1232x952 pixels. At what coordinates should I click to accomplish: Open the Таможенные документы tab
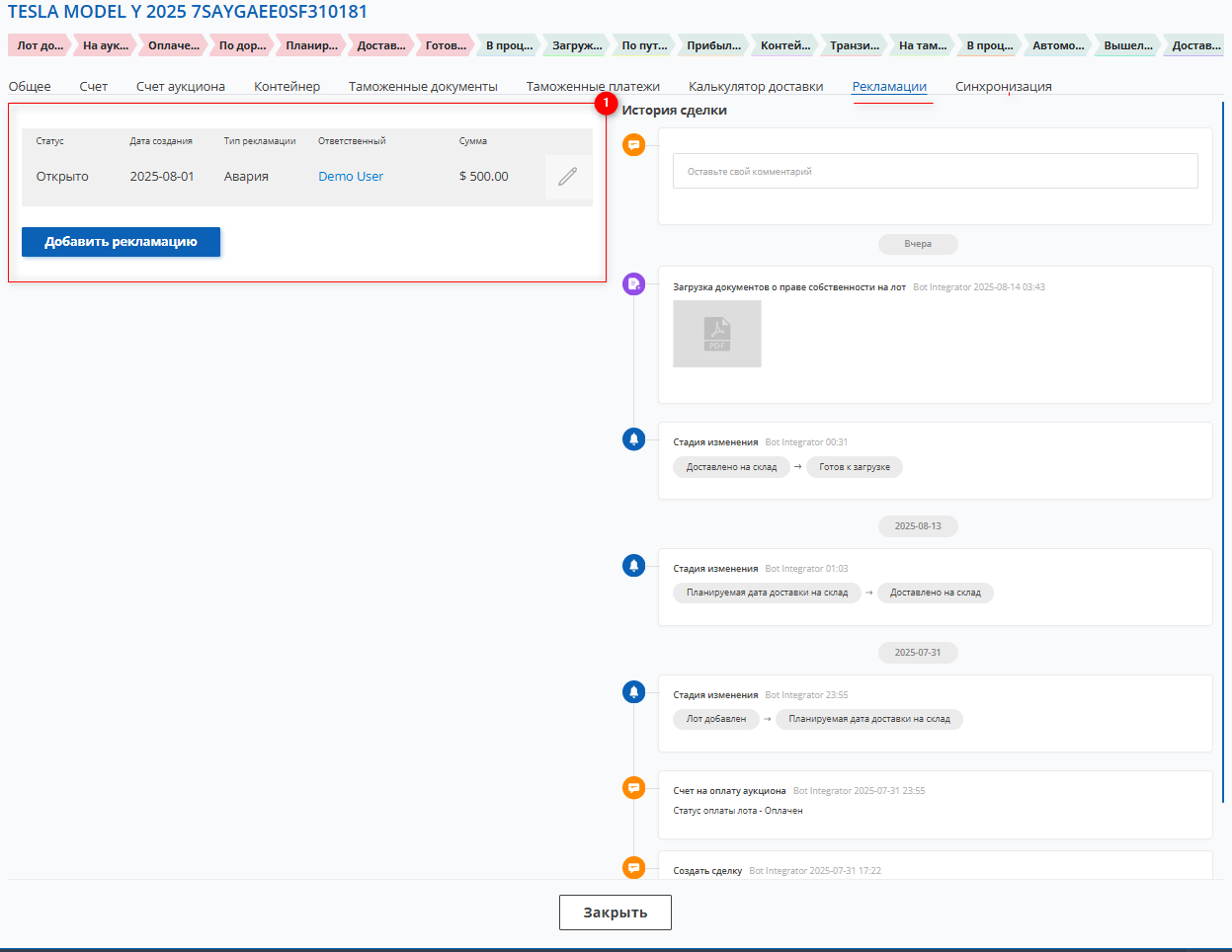click(x=423, y=87)
